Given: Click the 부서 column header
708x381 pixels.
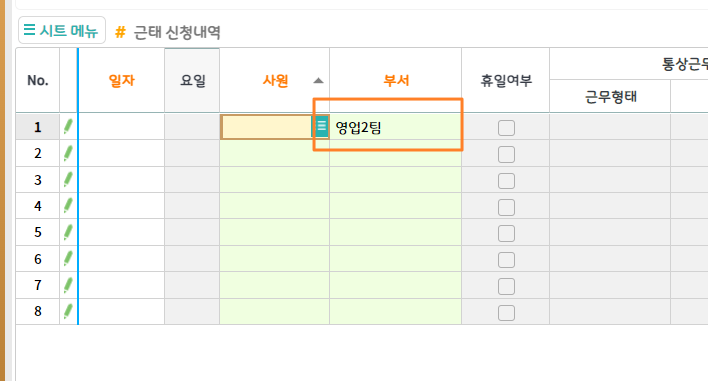Looking at the screenshot, I should (x=396, y=80).
